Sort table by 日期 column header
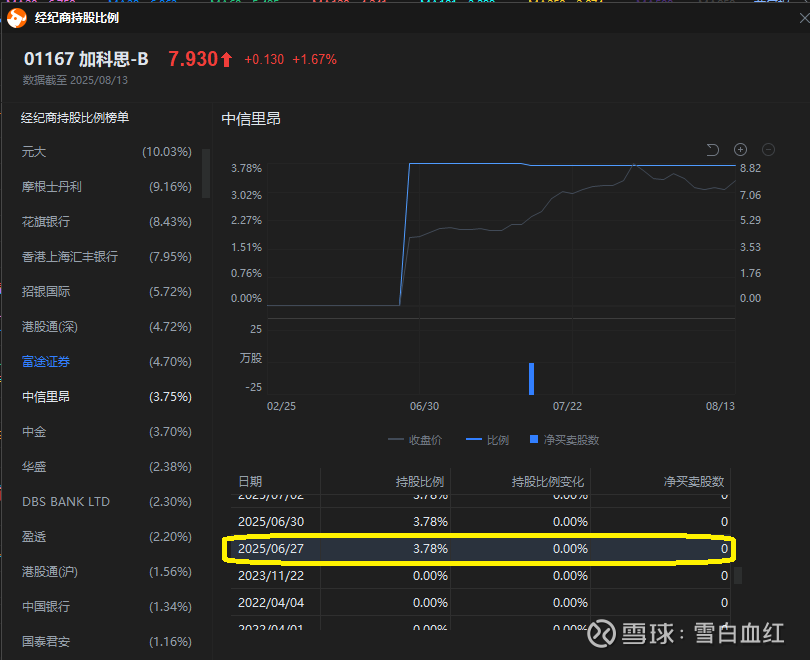The image size is (810, 660). [x=250, y=482]
